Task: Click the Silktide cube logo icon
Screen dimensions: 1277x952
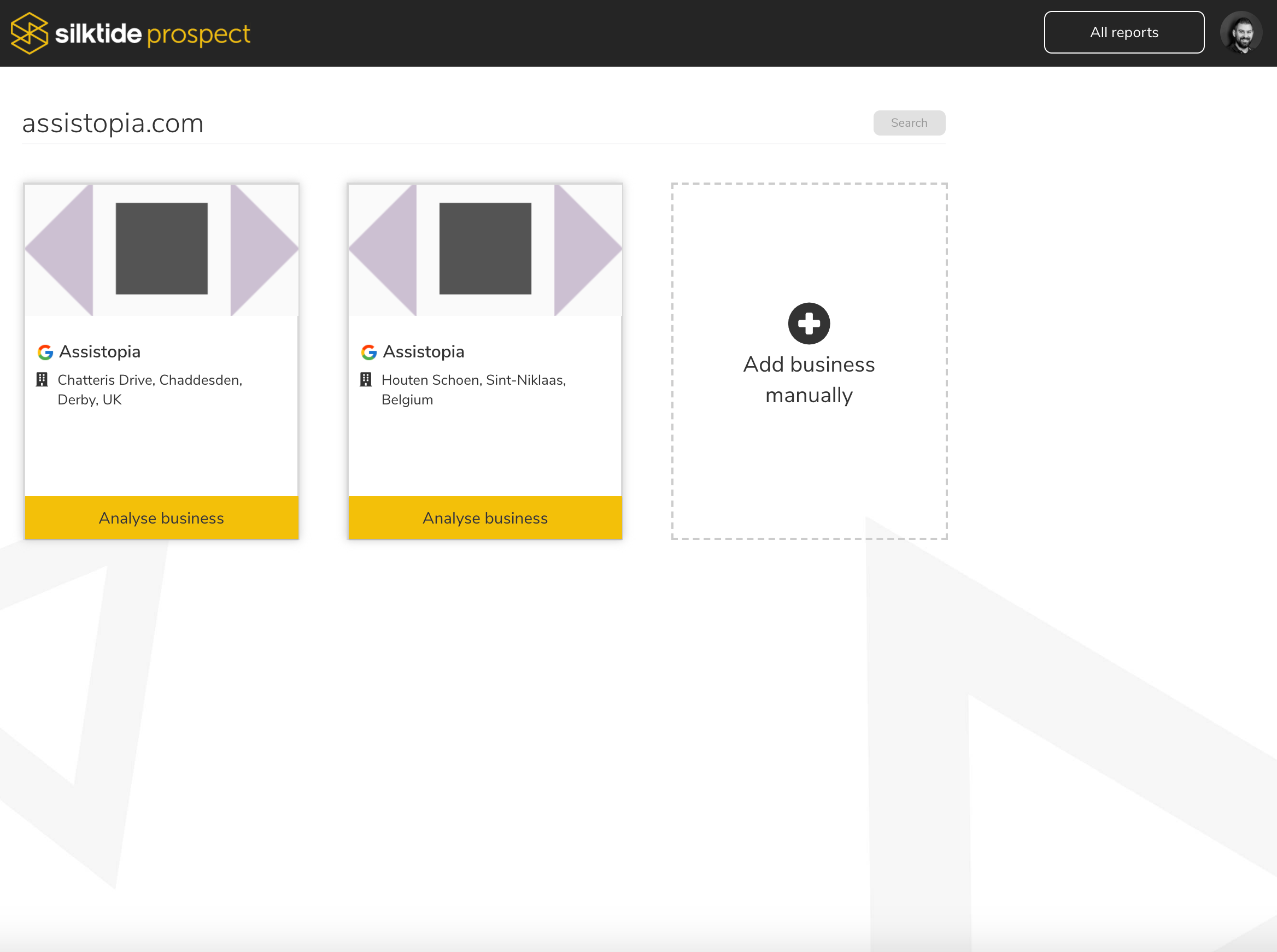Action: coord(30,33)
